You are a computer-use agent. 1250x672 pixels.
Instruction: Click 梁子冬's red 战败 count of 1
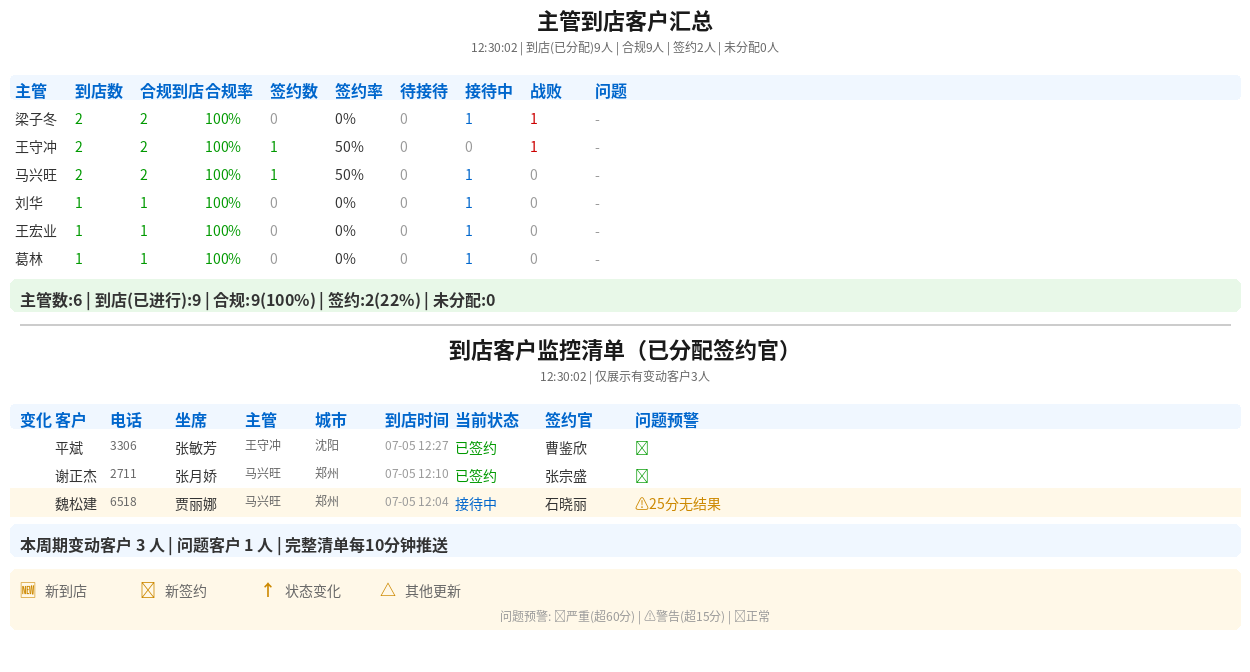click(534, 119)
